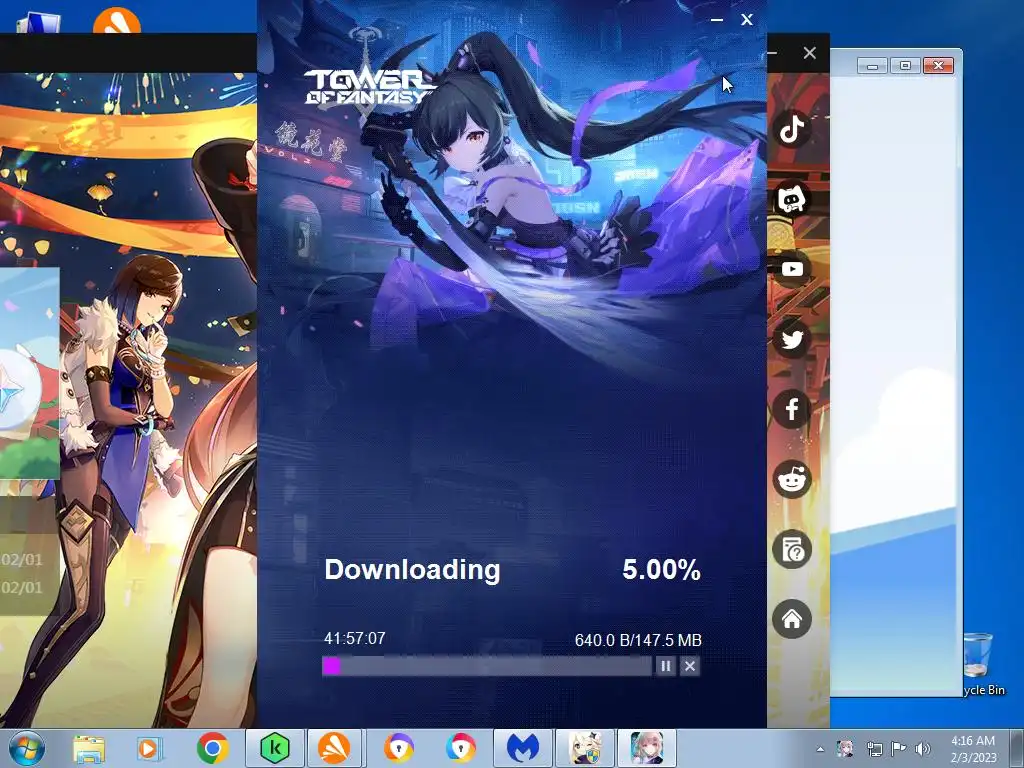The image size is (1024, 768).
Task: Select the Recycle Bin desktop icon
Action: pyautogui.click(x=982, y=664)
